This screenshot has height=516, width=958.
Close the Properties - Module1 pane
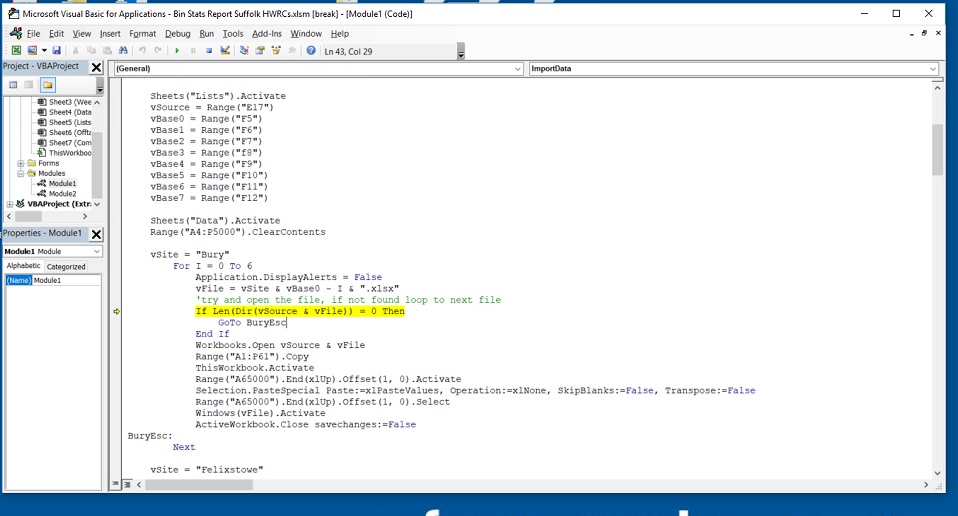[x=96, y=234]
